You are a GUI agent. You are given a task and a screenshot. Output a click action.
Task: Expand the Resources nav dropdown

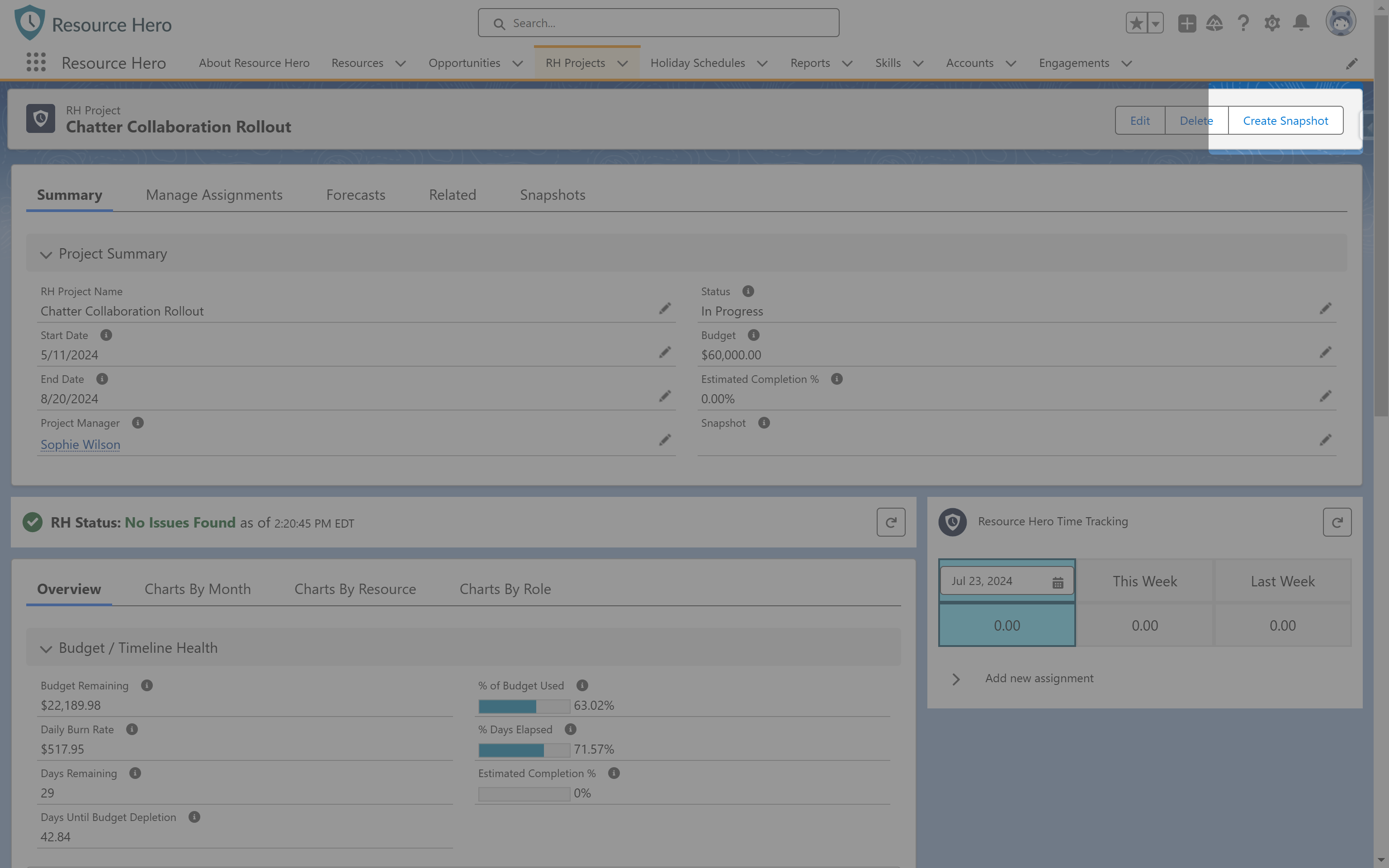click(401, 63)
